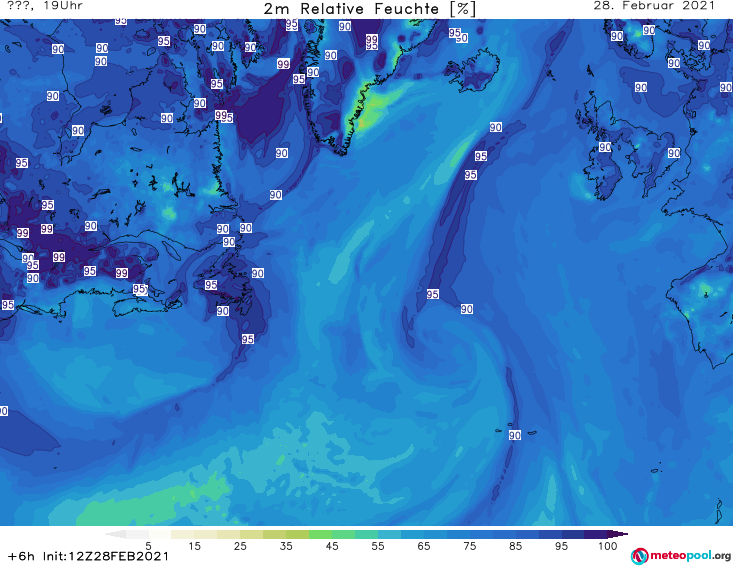Click legend value 15
Screen dimensions: 733x566
tap(194, 546)
